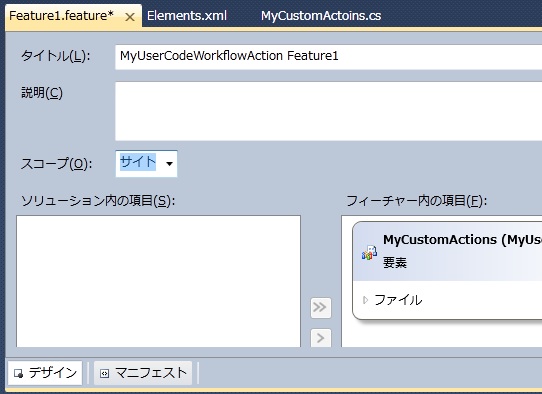Select the MyCustomActions feature item icon
Screen dimensions: 542x394
pos(369,253)
